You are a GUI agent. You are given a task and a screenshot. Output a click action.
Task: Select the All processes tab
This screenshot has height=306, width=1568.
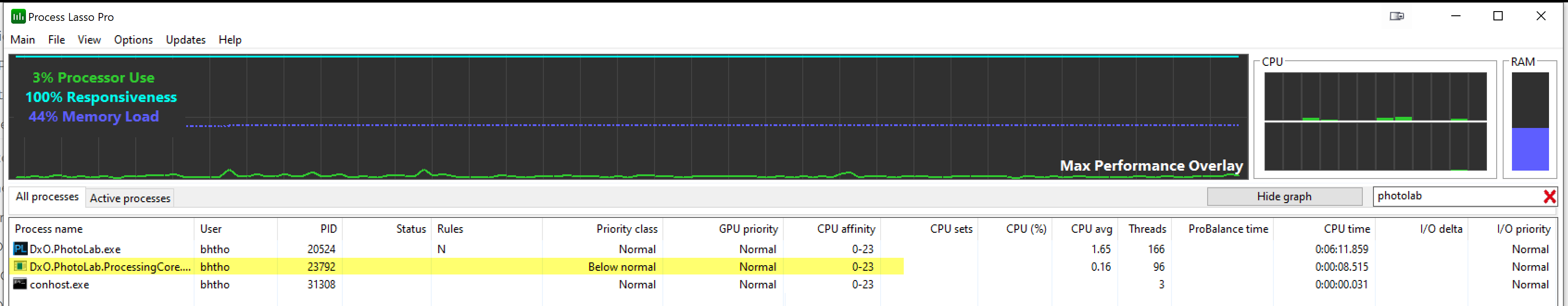47,197
